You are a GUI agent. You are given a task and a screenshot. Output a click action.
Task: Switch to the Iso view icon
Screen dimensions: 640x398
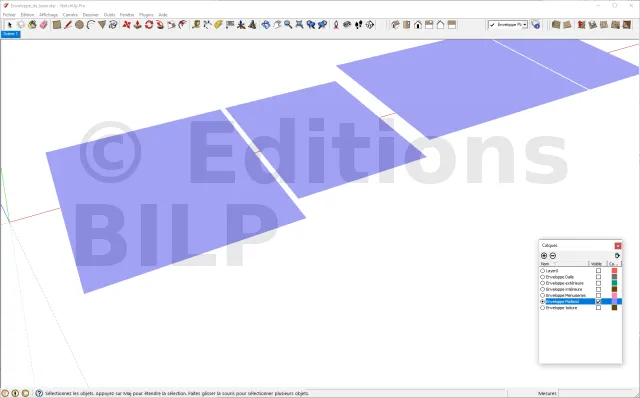395,25
